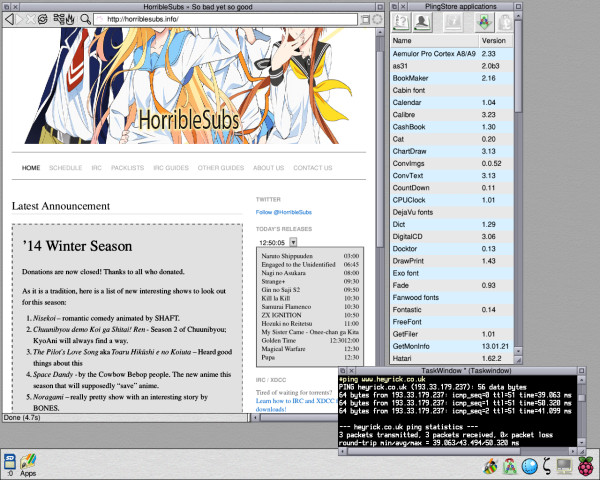Click the browser horizontal scroll left arrow
The image size is (600, 480).
coord(256,418)
